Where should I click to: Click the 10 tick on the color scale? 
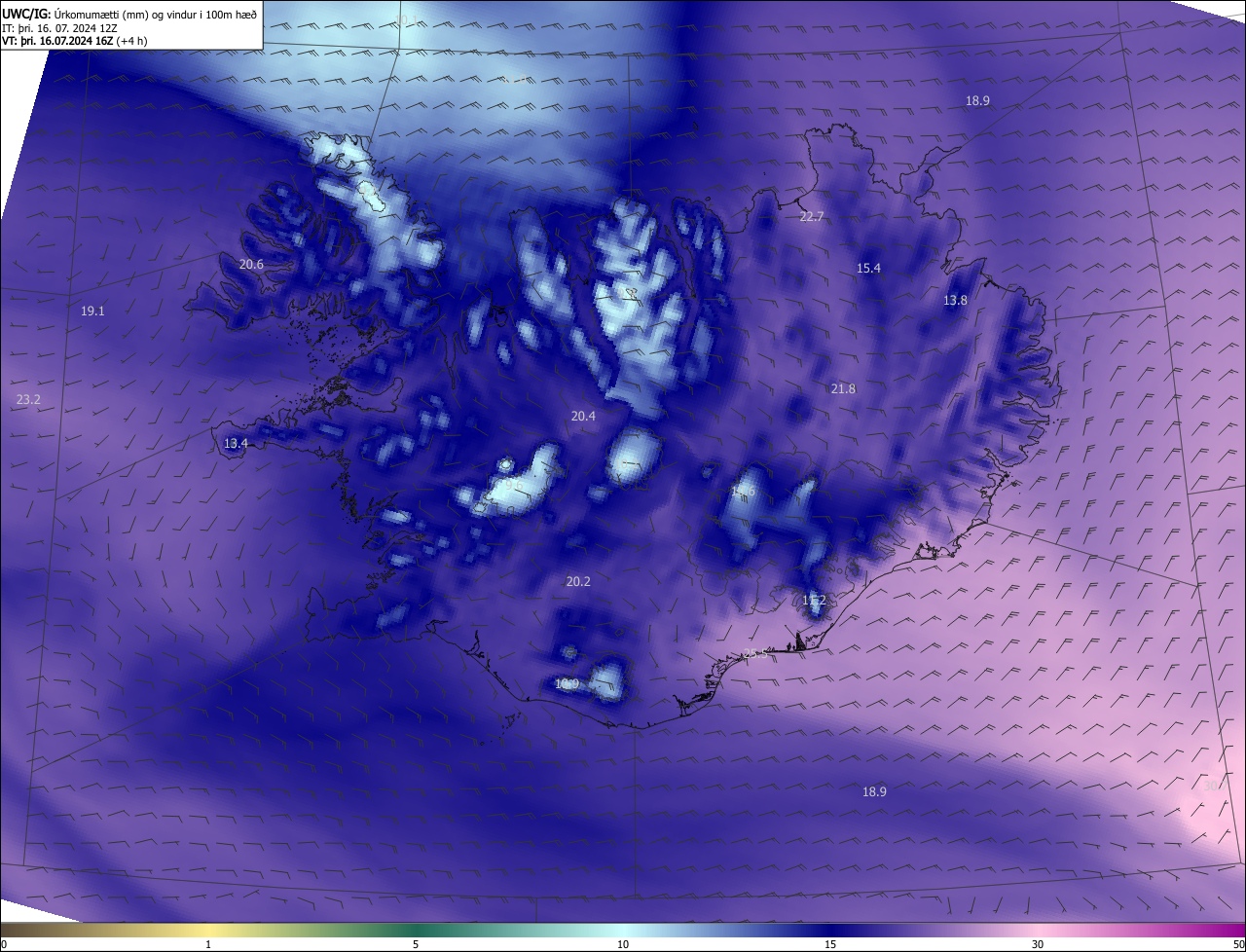pos(623,944)
